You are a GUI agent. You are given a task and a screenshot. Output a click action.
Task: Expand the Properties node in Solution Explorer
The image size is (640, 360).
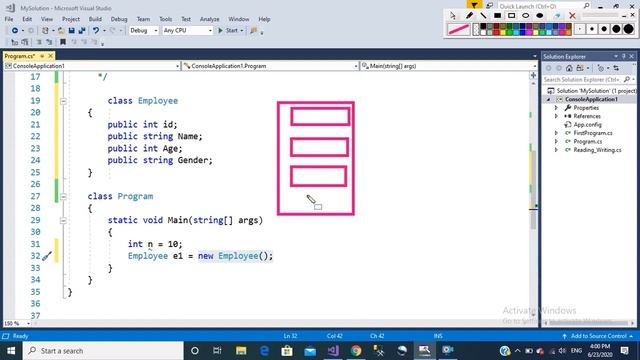tap(556, 108)
